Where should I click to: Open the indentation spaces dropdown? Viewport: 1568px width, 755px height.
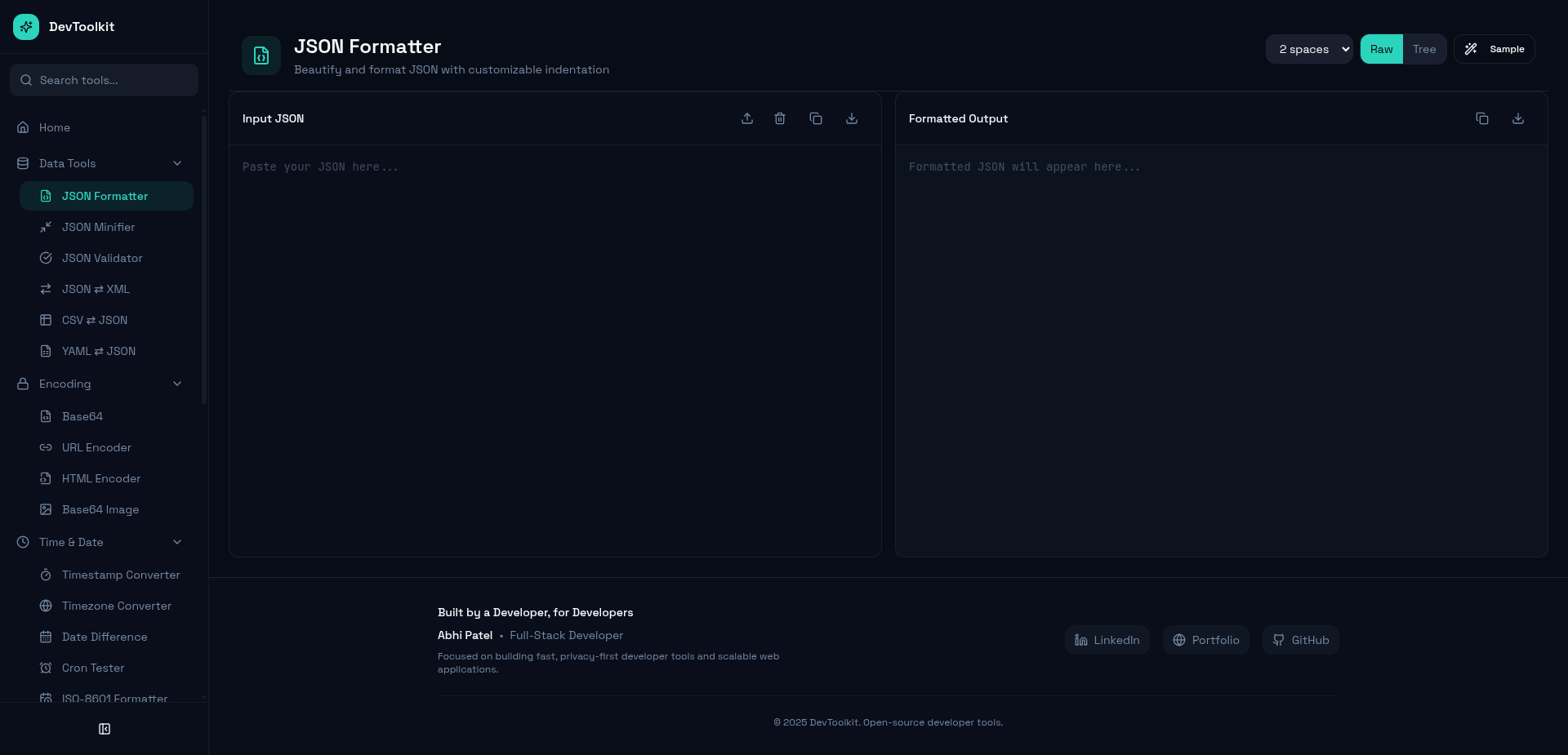1309,49
